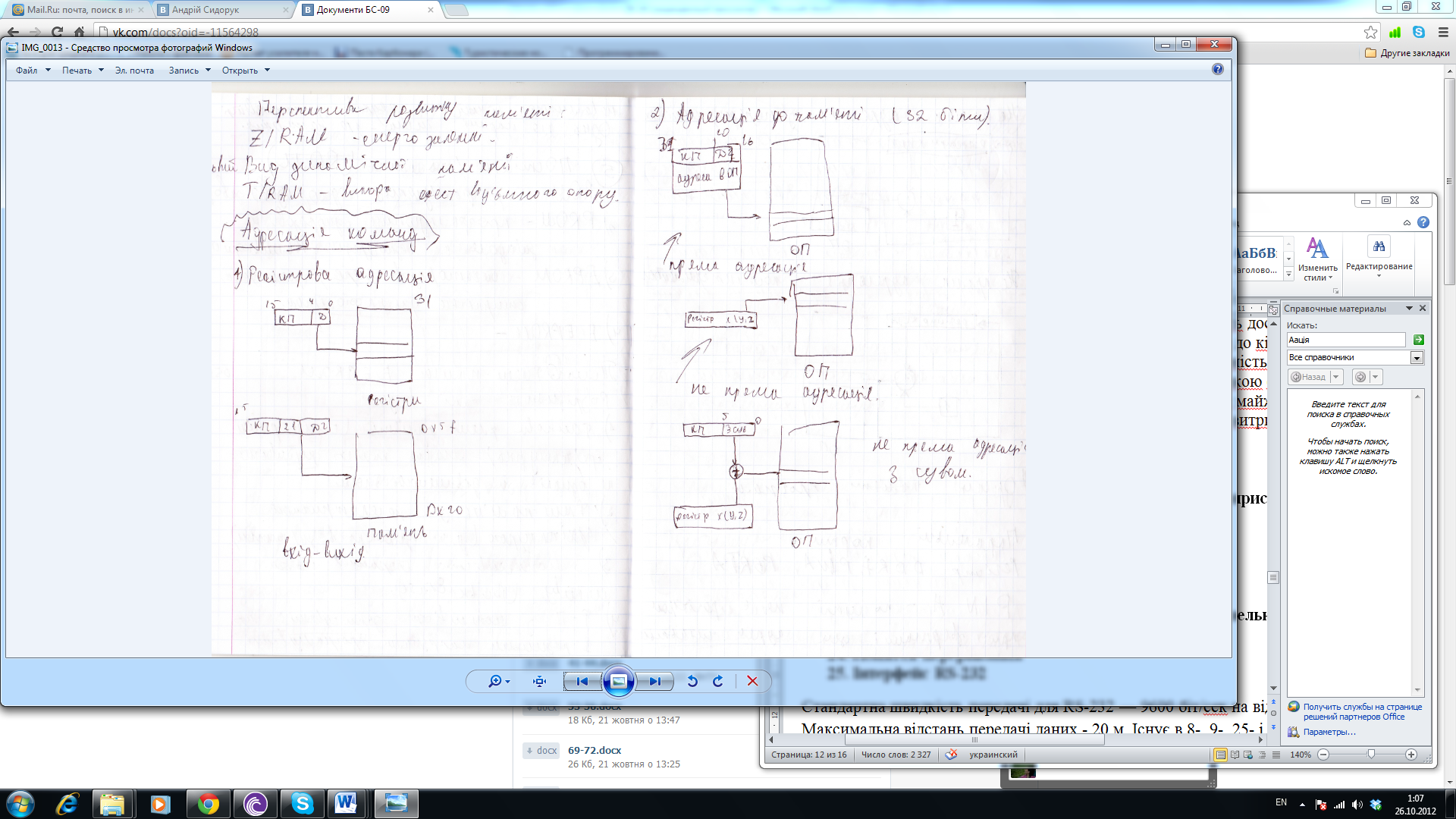Select Outline view in Word
The height and width of the screenshot is (819, 1456).
(x=1262, y=755)
